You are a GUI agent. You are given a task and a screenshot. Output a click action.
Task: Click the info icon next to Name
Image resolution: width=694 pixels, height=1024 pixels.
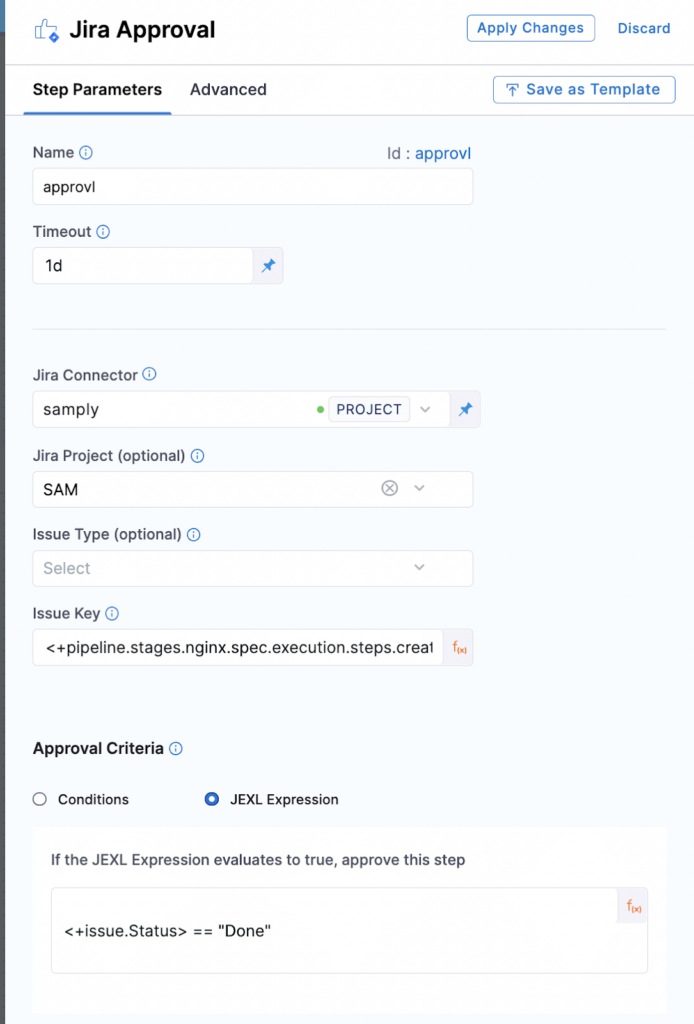click(86, 153)
